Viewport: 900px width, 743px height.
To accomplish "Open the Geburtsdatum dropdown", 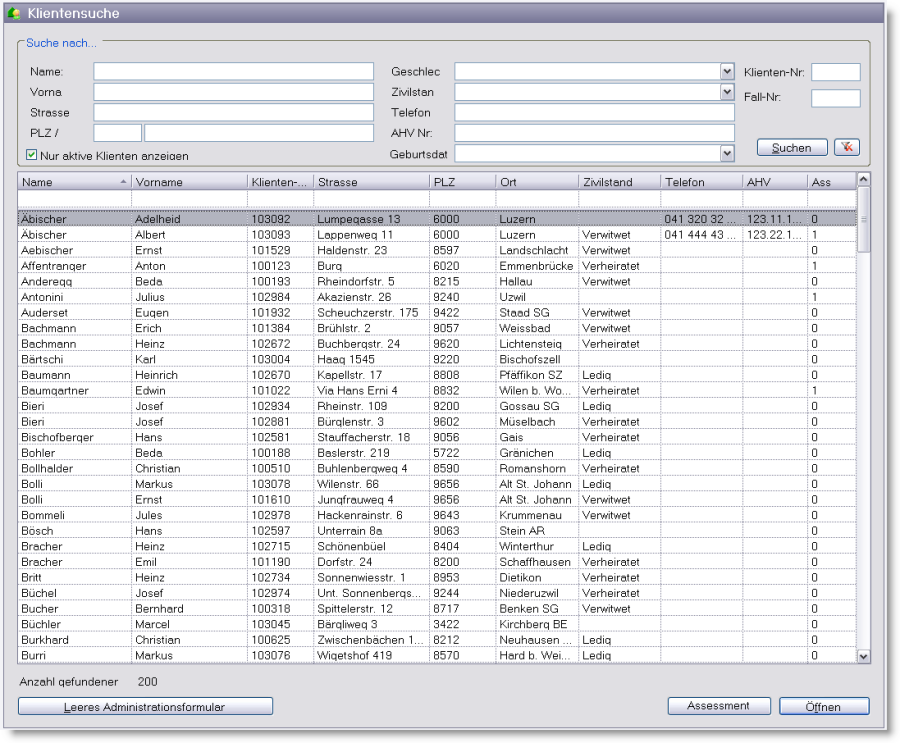I will pos(727,154).
